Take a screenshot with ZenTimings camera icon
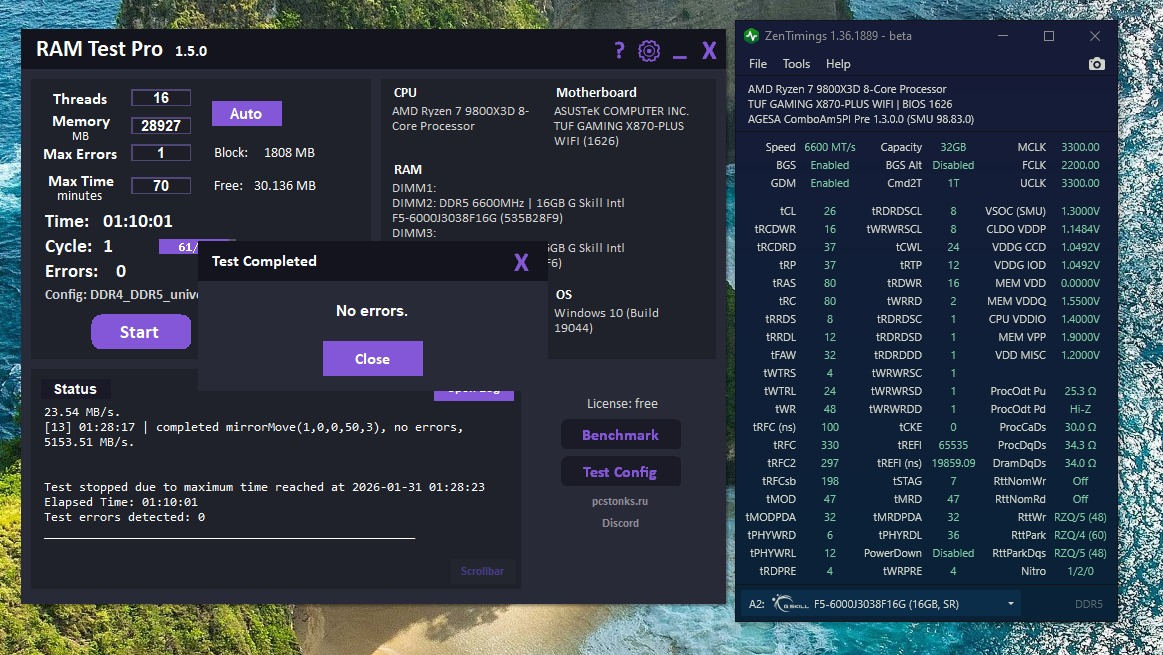 pos(1096,64)
